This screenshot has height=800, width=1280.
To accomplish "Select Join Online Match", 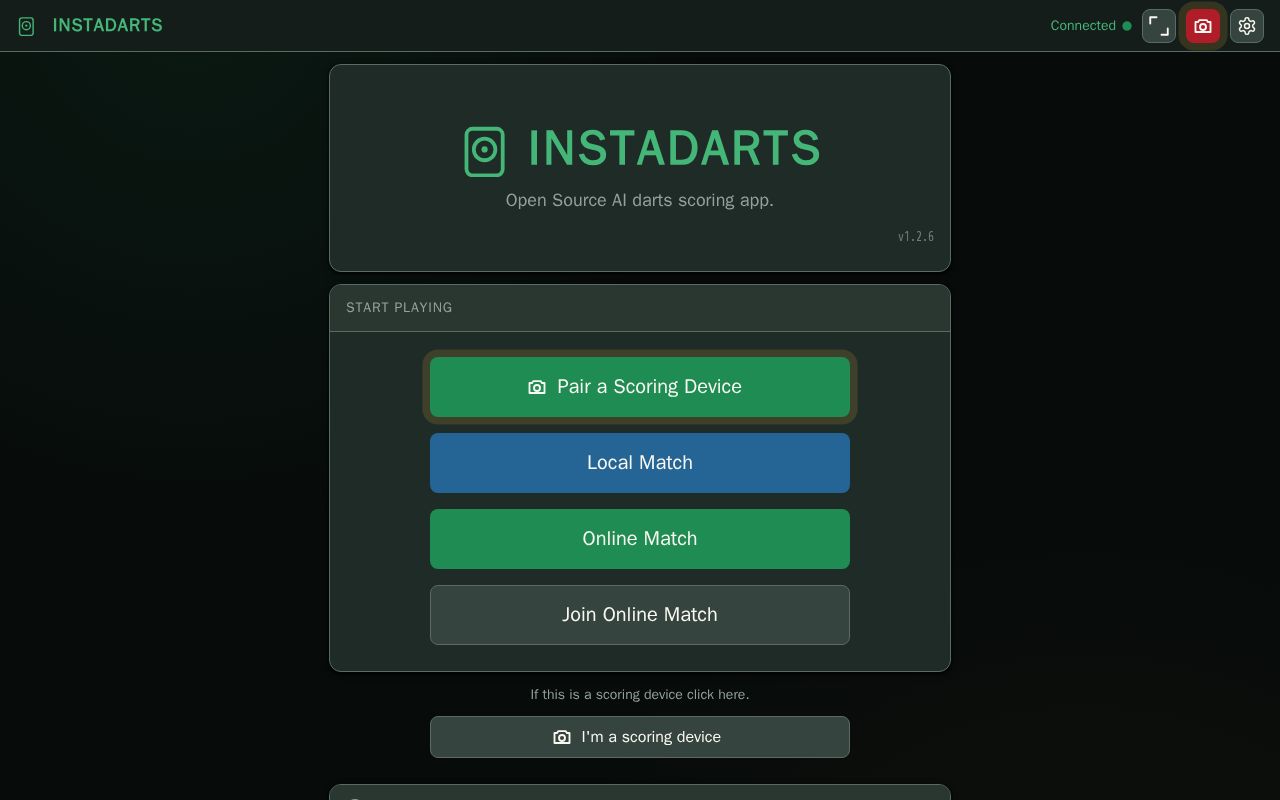I will point(640,615).
